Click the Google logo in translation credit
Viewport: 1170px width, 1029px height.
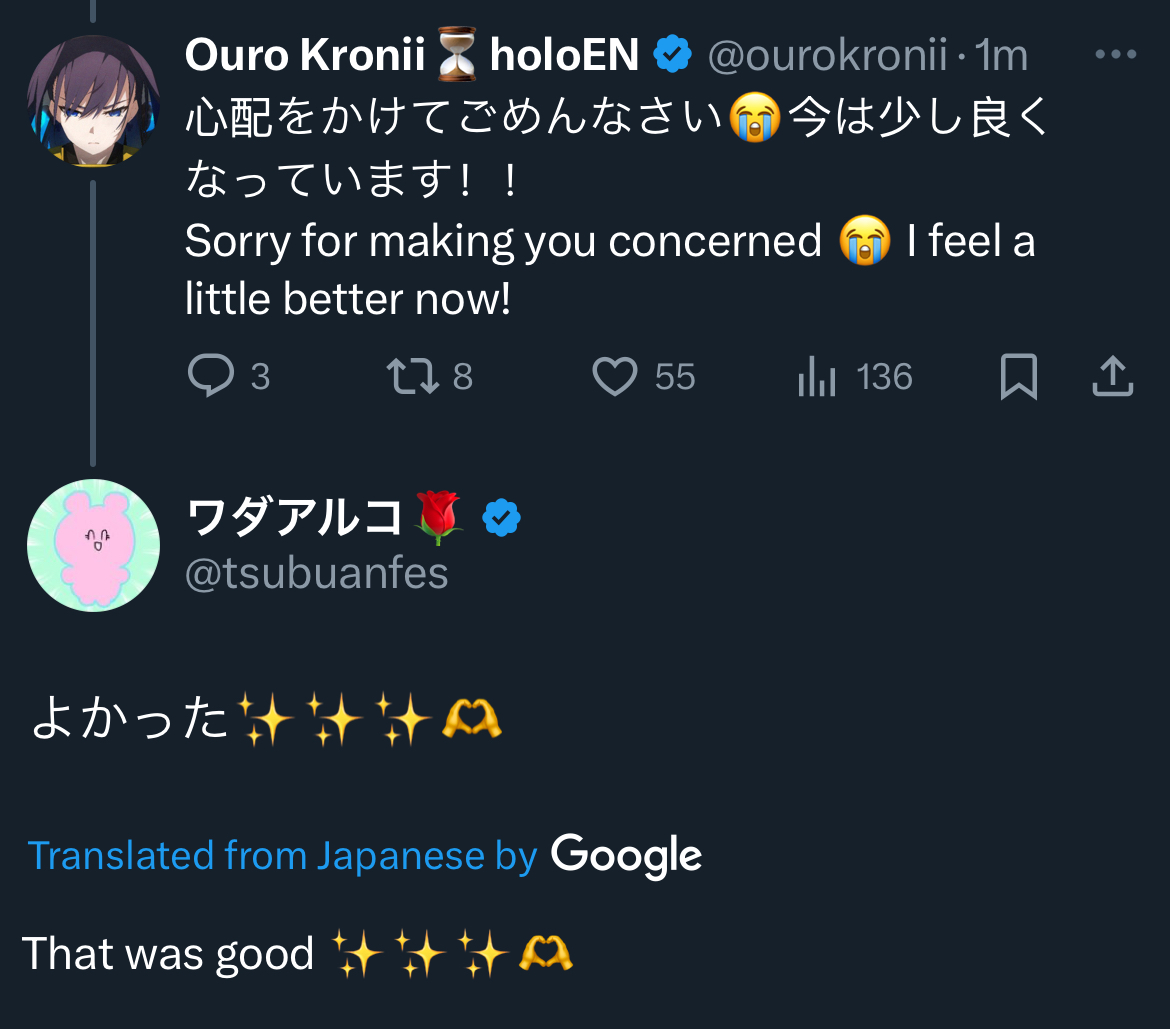pyautogui.click(x=626, y=856)
